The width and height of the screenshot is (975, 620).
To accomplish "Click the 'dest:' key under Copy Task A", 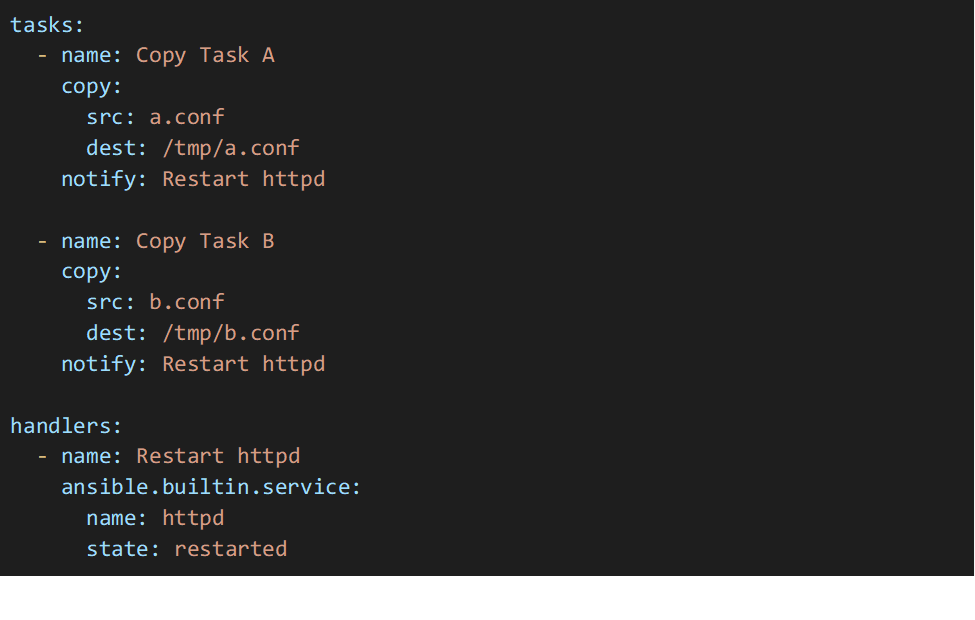I will pyautogui.click(x=116, y=148).
